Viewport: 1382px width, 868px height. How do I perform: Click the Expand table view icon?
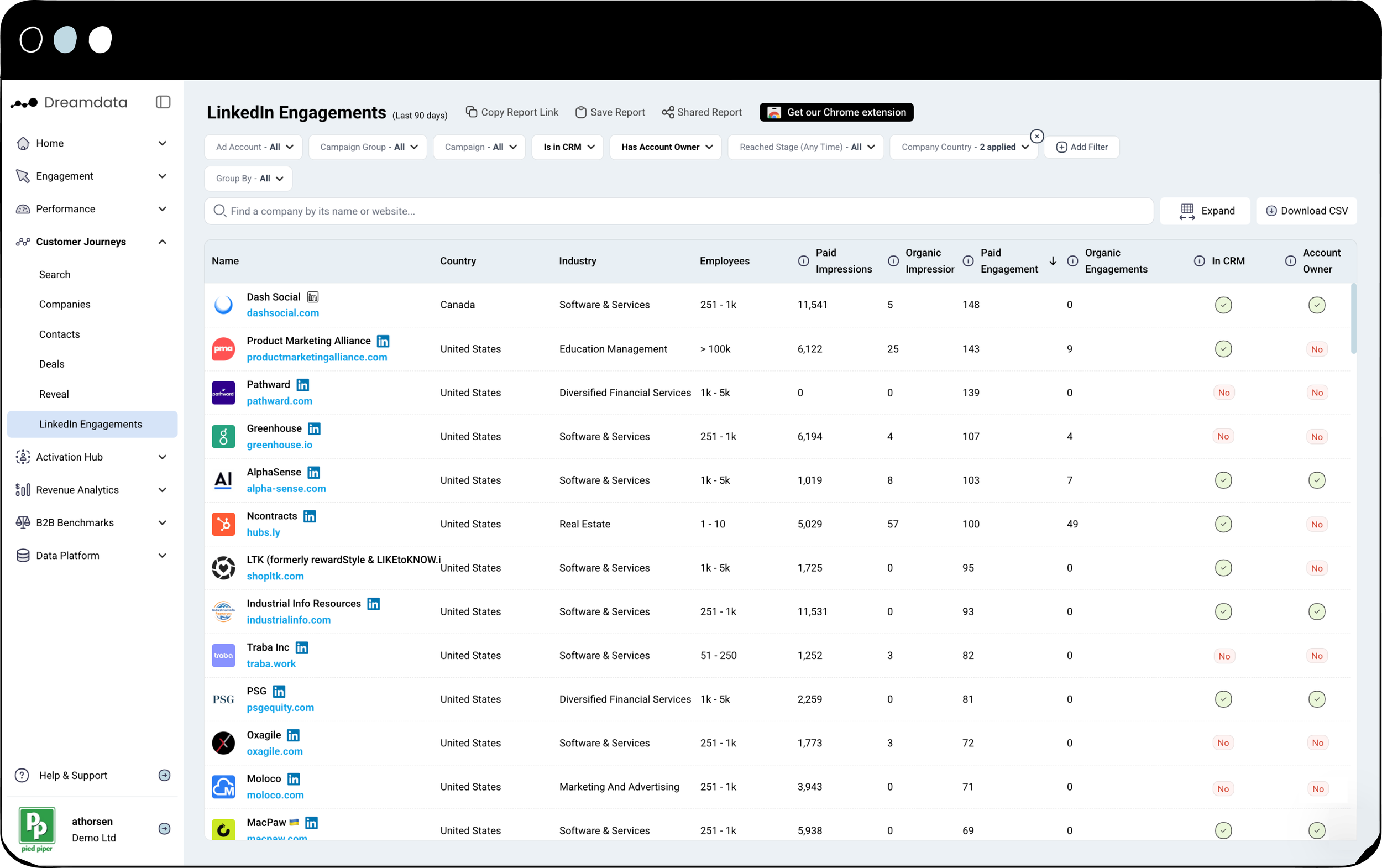coord(1187,211)
